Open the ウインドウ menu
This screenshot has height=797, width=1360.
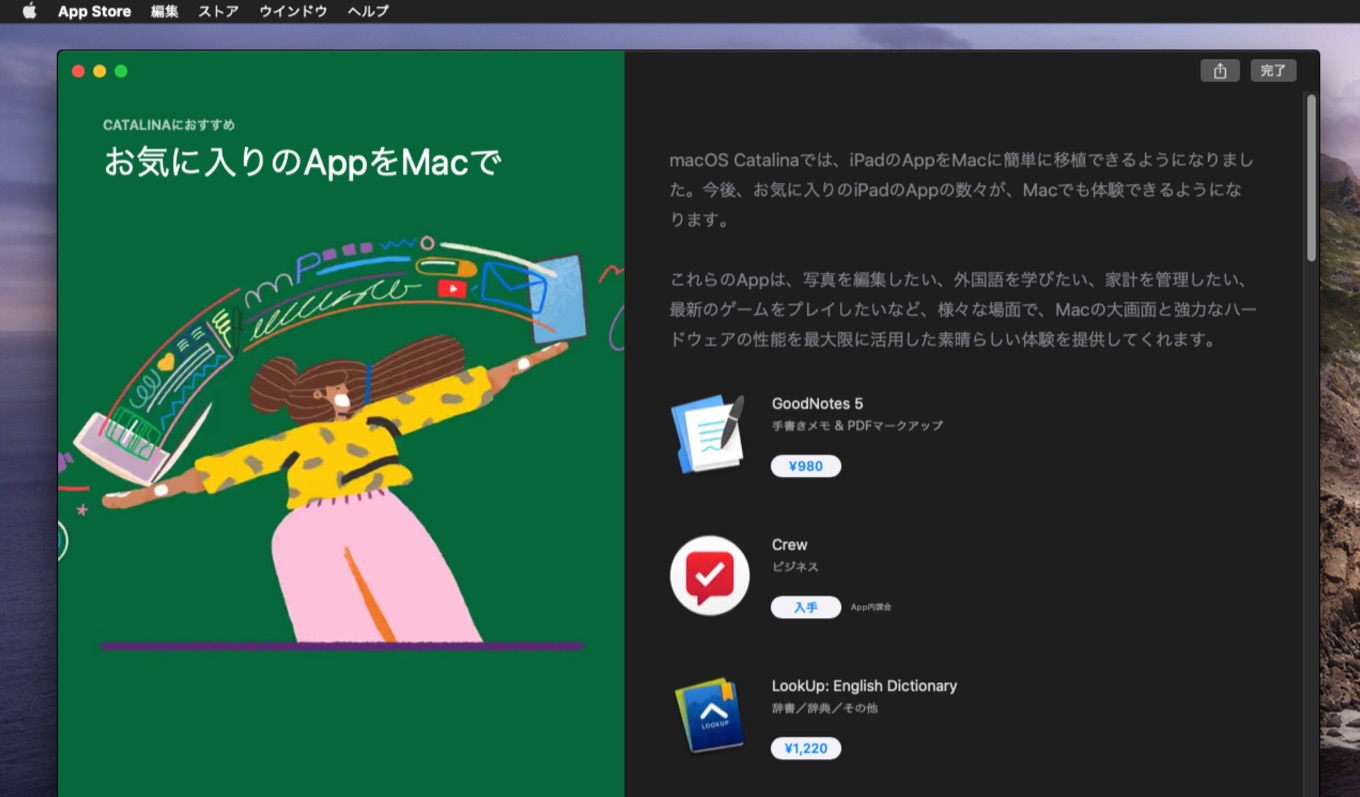tap(293, 11)
